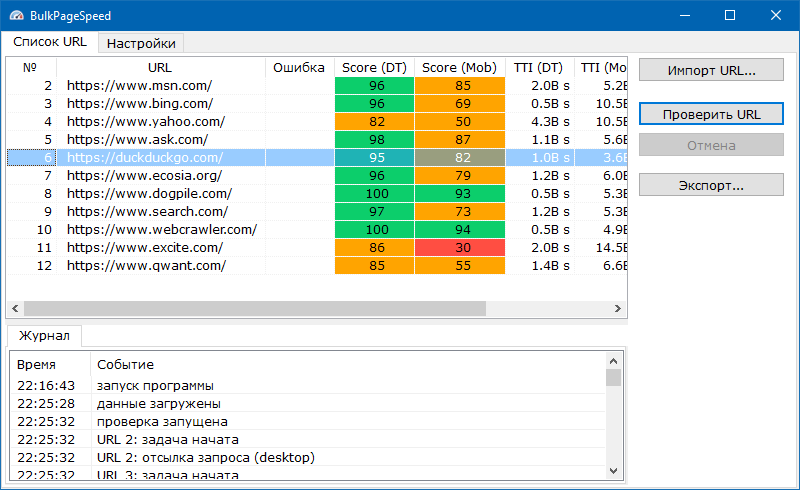The height and width of the screenshot is (490, 800).
Task: Click the log scrollbar up arrow
Action: pos(613,361)
